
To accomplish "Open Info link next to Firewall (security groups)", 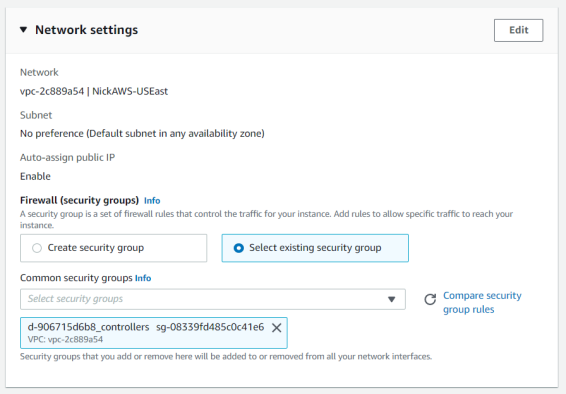I will [x=152, y=201].
